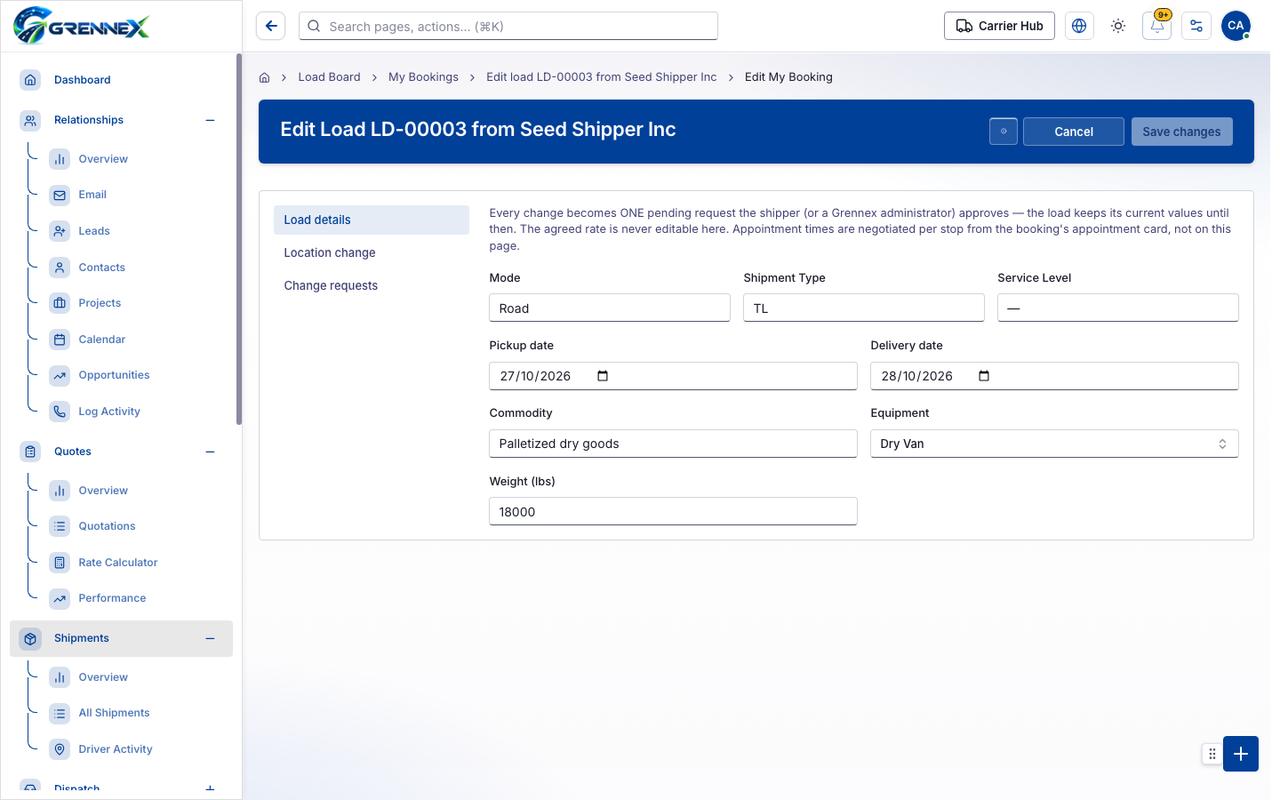Open Quotations under Quotes
1280x800 pixels.
click(x=107, y=526)
